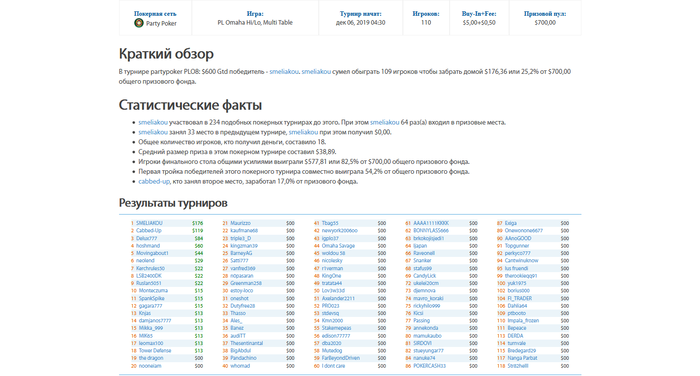Click the '$176' first-place prize amount

pyautogui.click(x=197, y=223)
